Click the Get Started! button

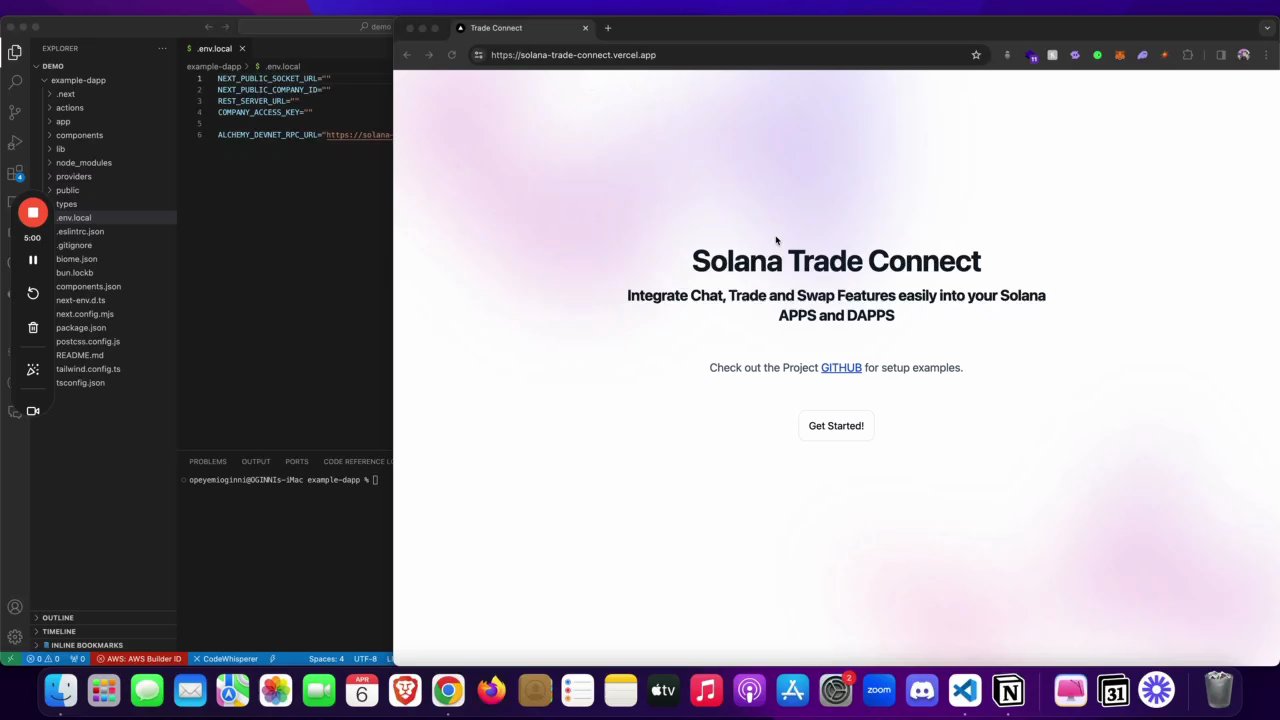click(x=836, y=426)
